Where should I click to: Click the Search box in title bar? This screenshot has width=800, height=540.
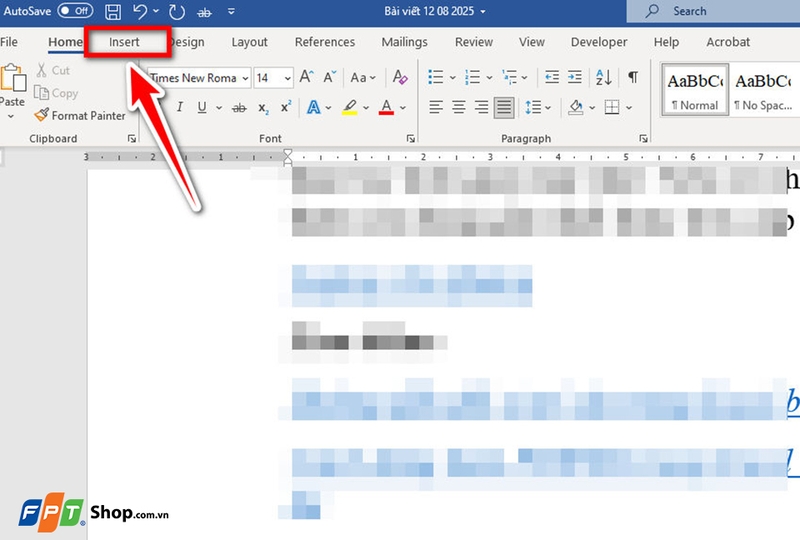713,11
